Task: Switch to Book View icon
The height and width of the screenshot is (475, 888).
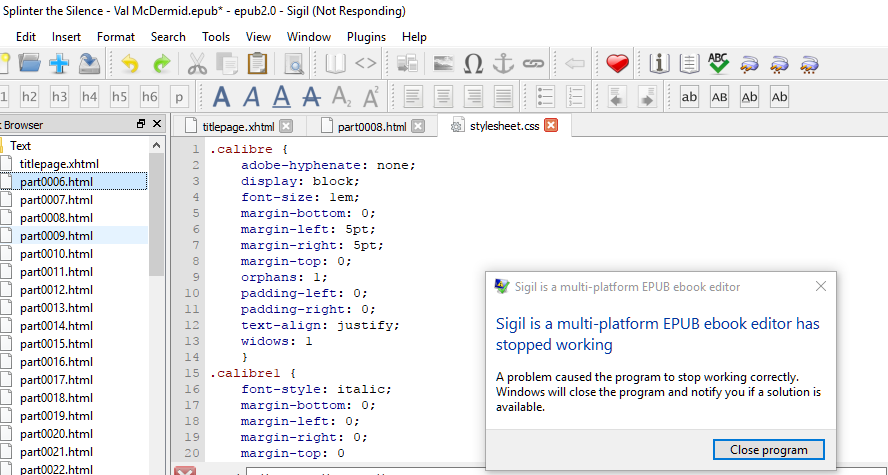Action: coord(335,64)
